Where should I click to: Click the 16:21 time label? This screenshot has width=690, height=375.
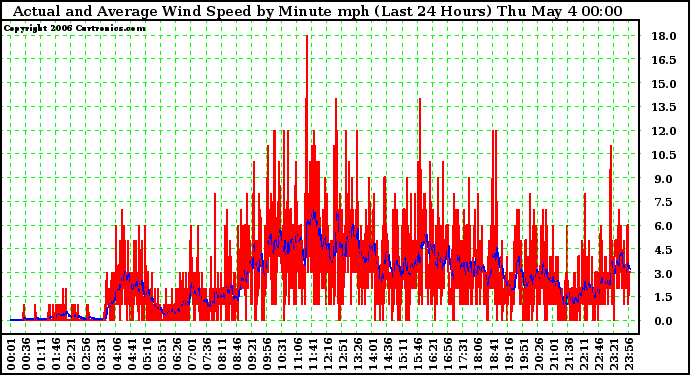coord(433,355)
